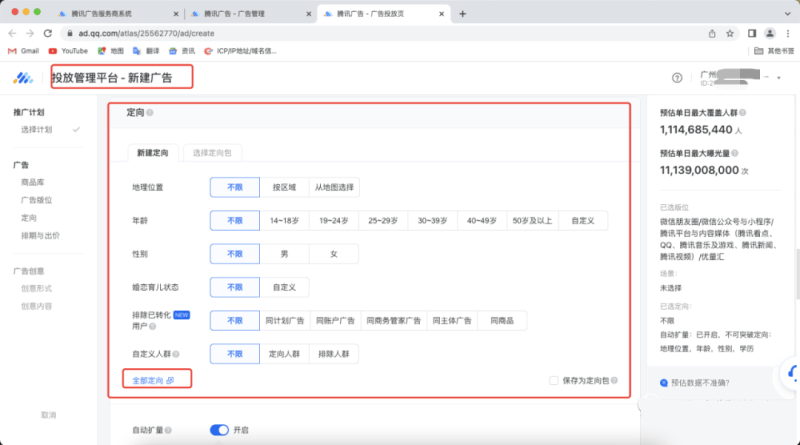This screenshot has width=800, height=445.
Task: Open the browser profile avatar icon
Action: coord(770,34)
